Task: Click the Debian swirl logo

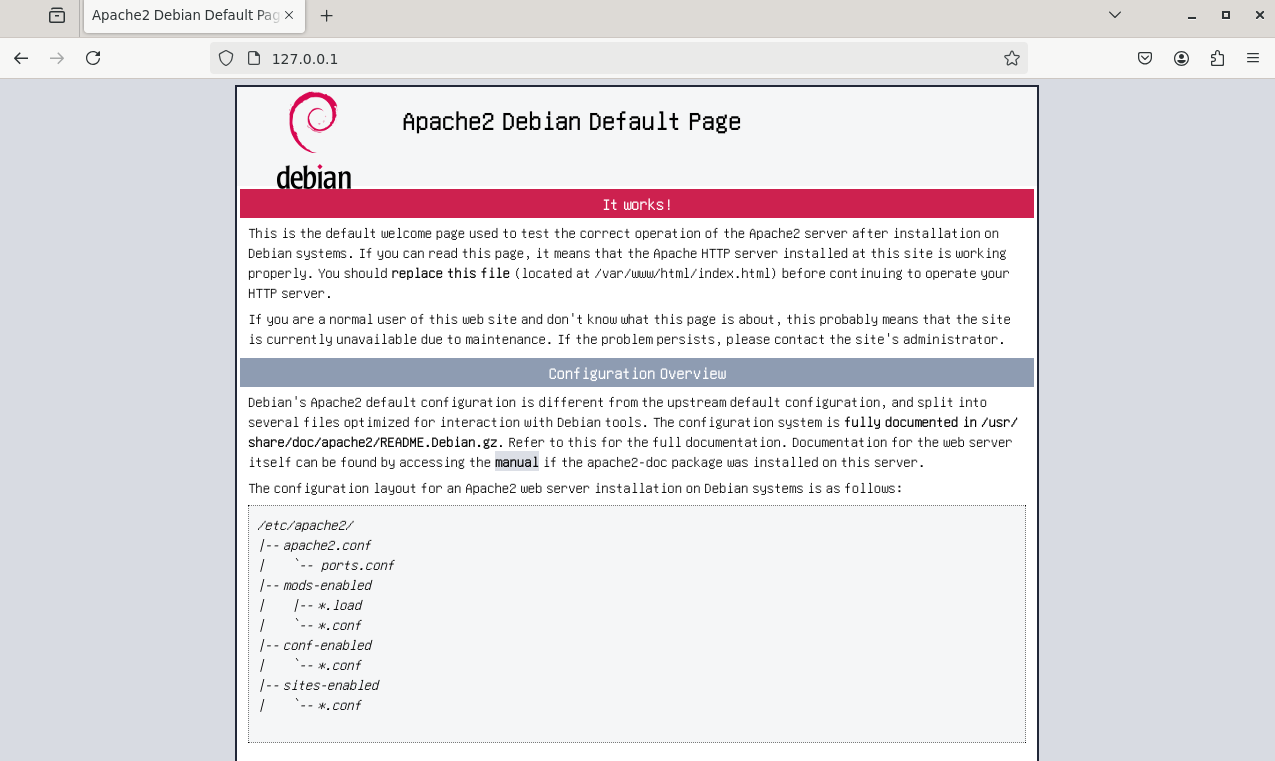Action: point(313,140)
